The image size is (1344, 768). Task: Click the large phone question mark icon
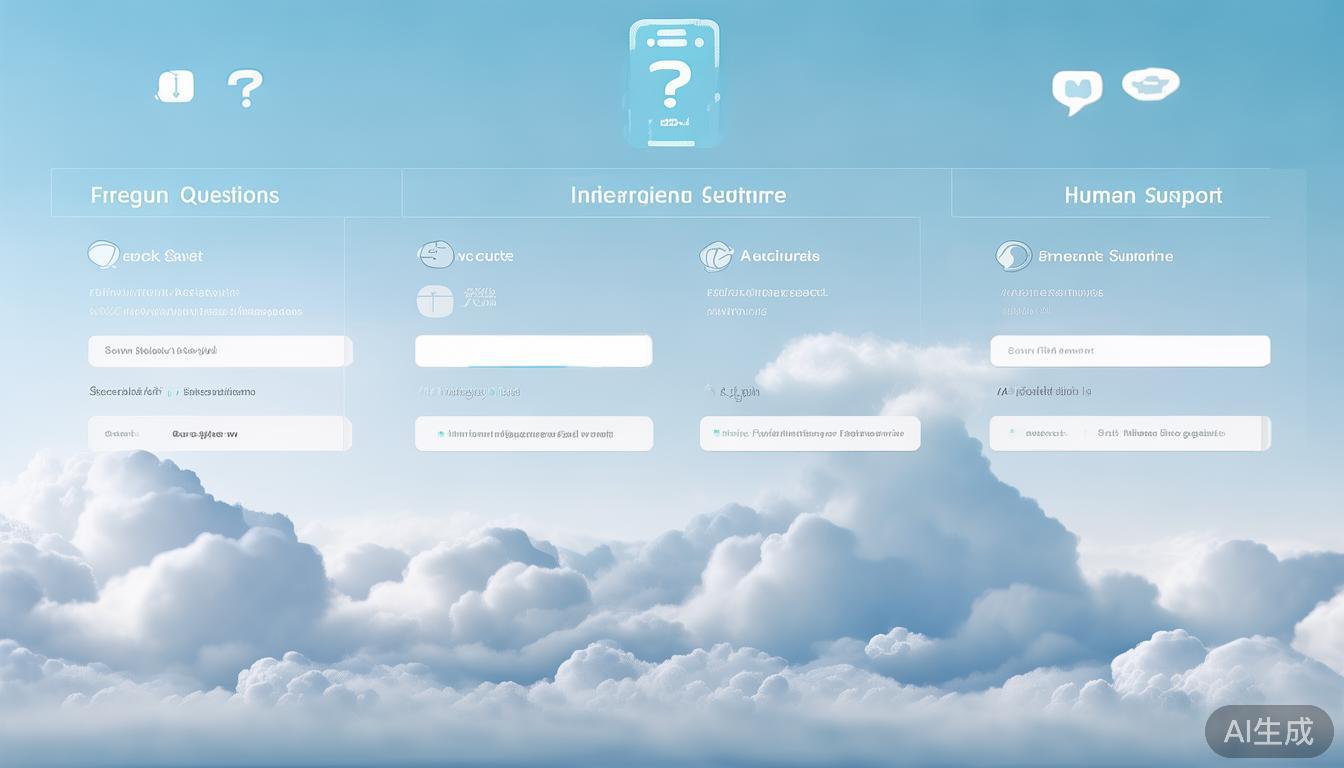pos(673,84)
